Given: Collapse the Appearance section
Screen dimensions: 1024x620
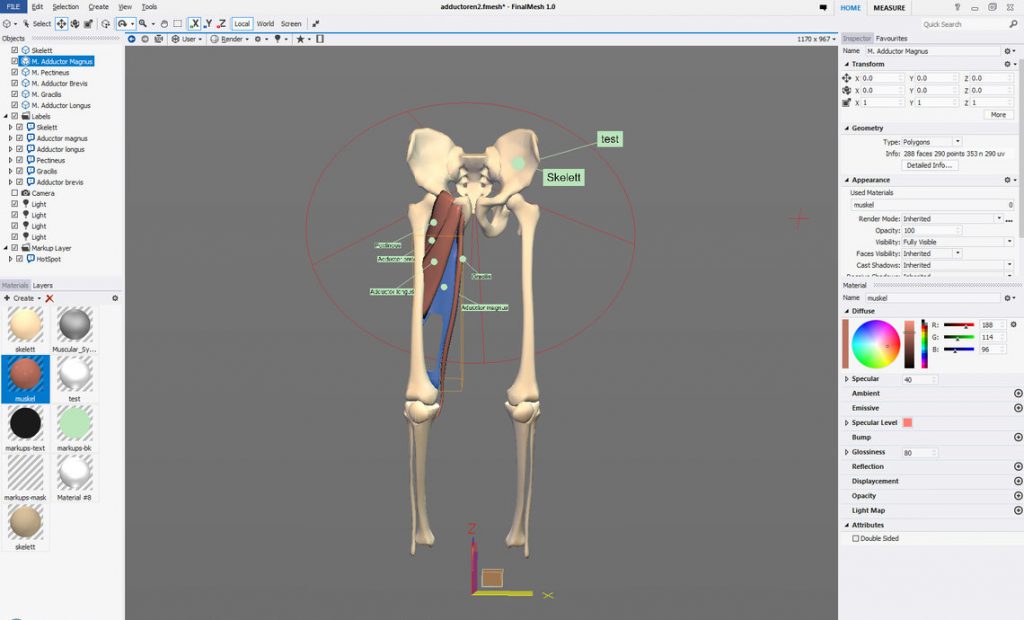Looking at the screenshot, I should [847, 179].
